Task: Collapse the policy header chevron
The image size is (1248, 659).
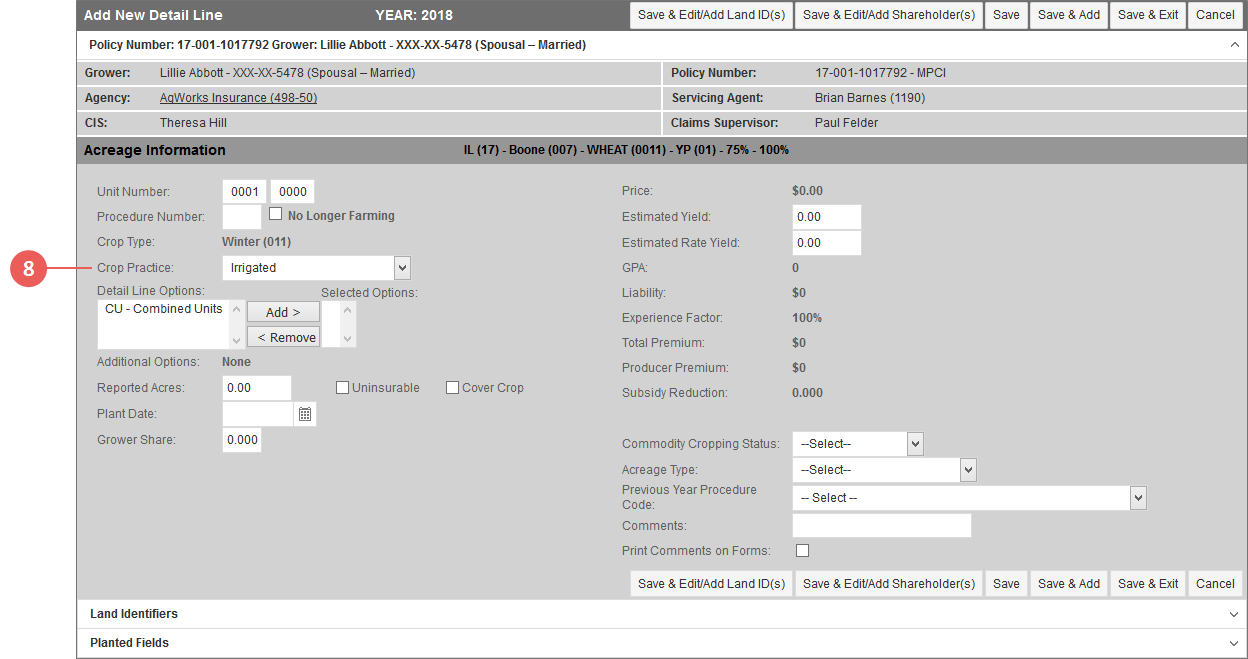Action: 1234,45
